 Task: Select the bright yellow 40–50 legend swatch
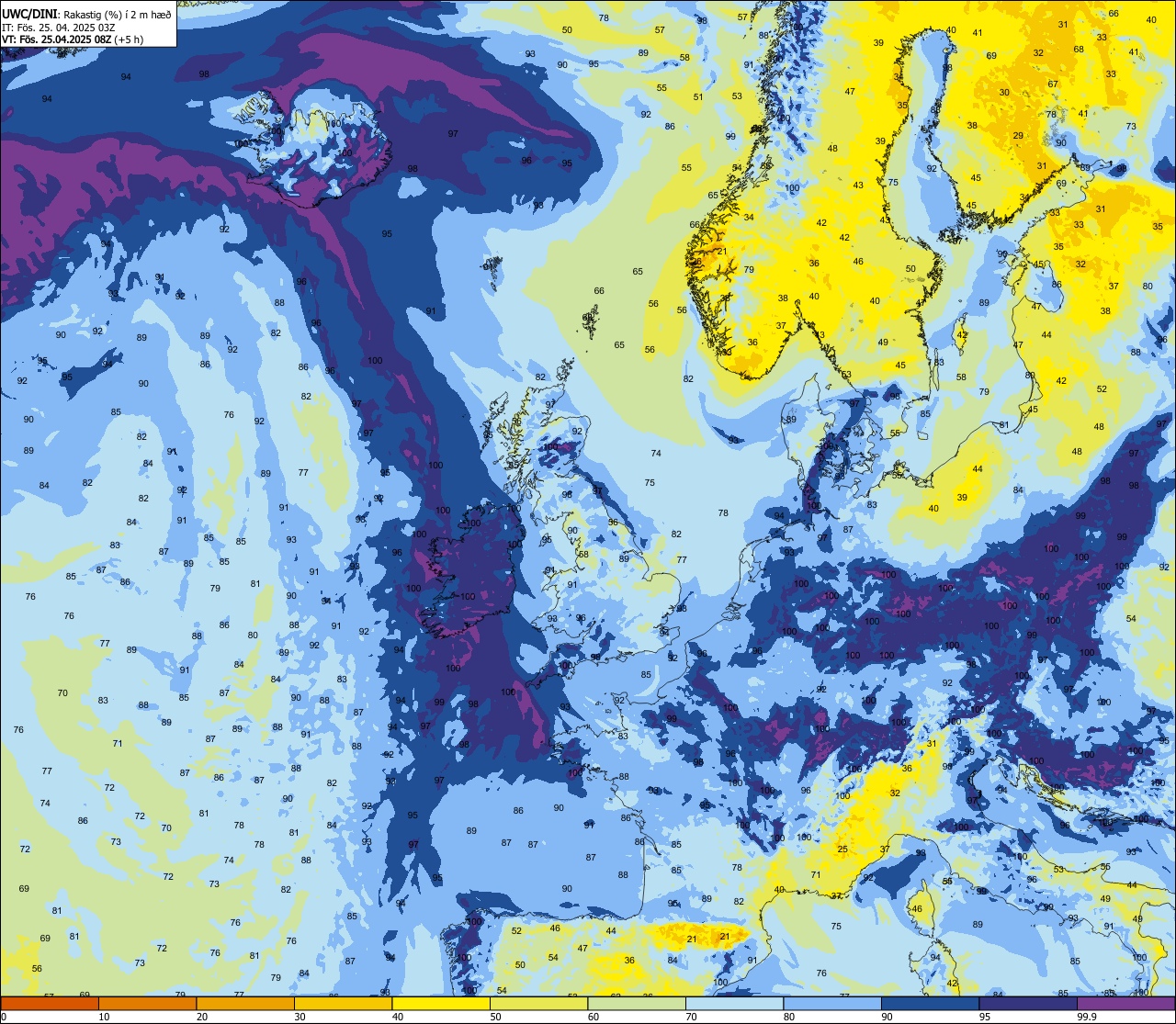441,1004
